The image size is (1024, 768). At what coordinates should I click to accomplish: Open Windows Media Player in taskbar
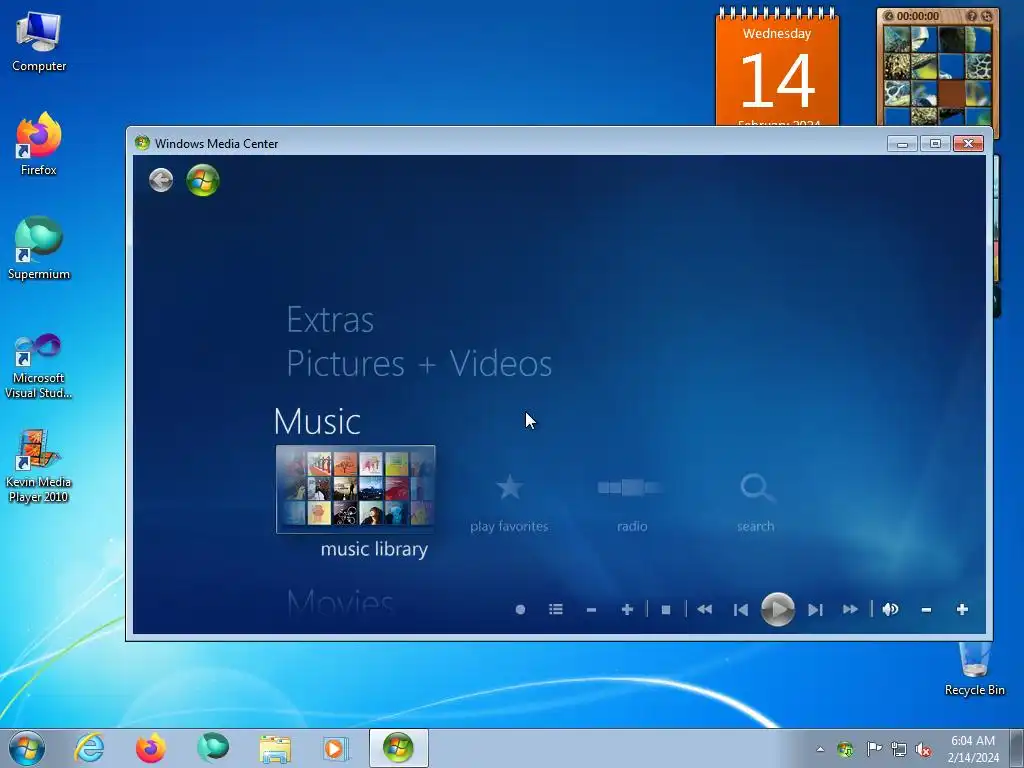coord(336,748)
